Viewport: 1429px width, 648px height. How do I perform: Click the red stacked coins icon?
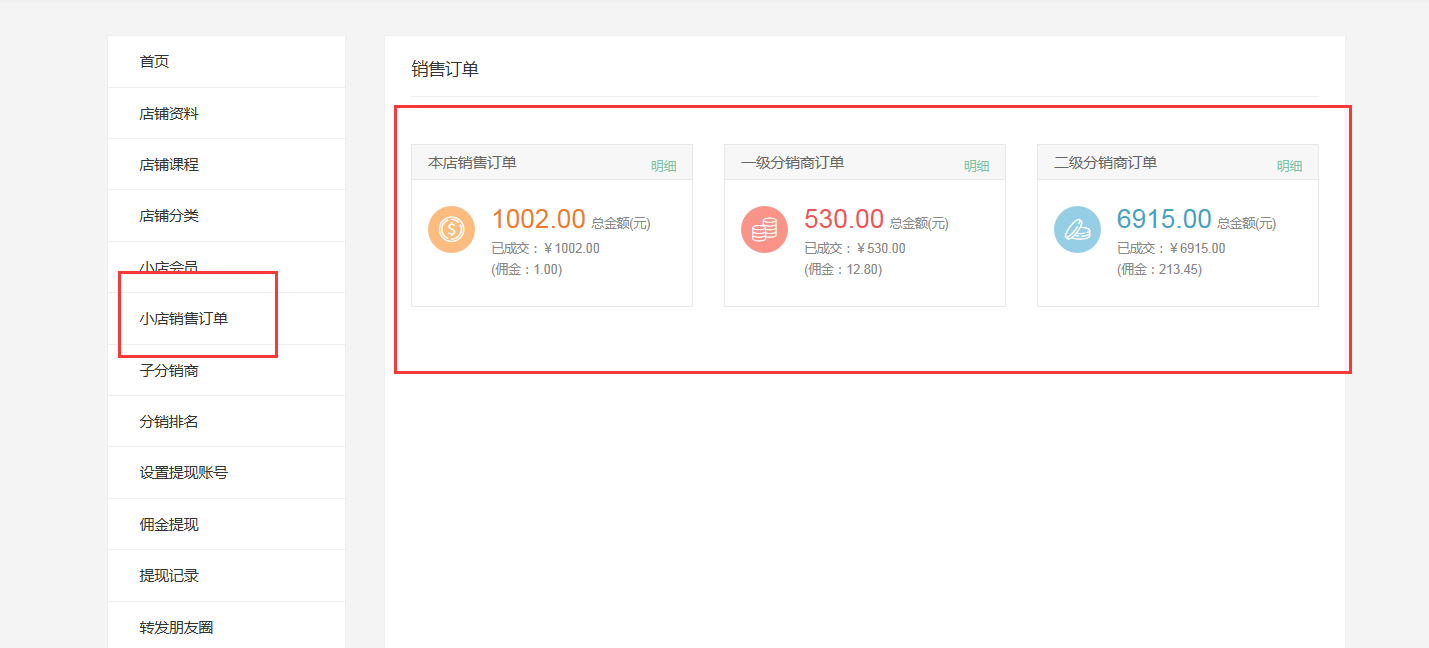point(764,229)
